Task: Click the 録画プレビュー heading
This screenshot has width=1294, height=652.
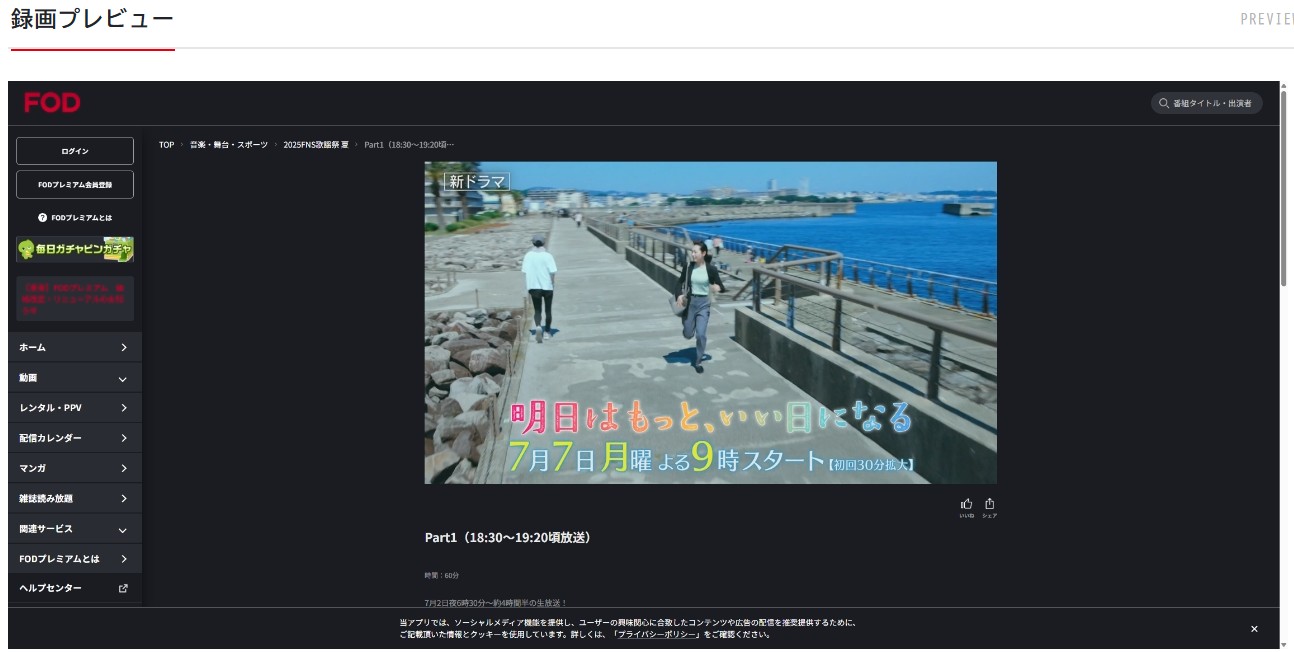Action: [92, 19]
